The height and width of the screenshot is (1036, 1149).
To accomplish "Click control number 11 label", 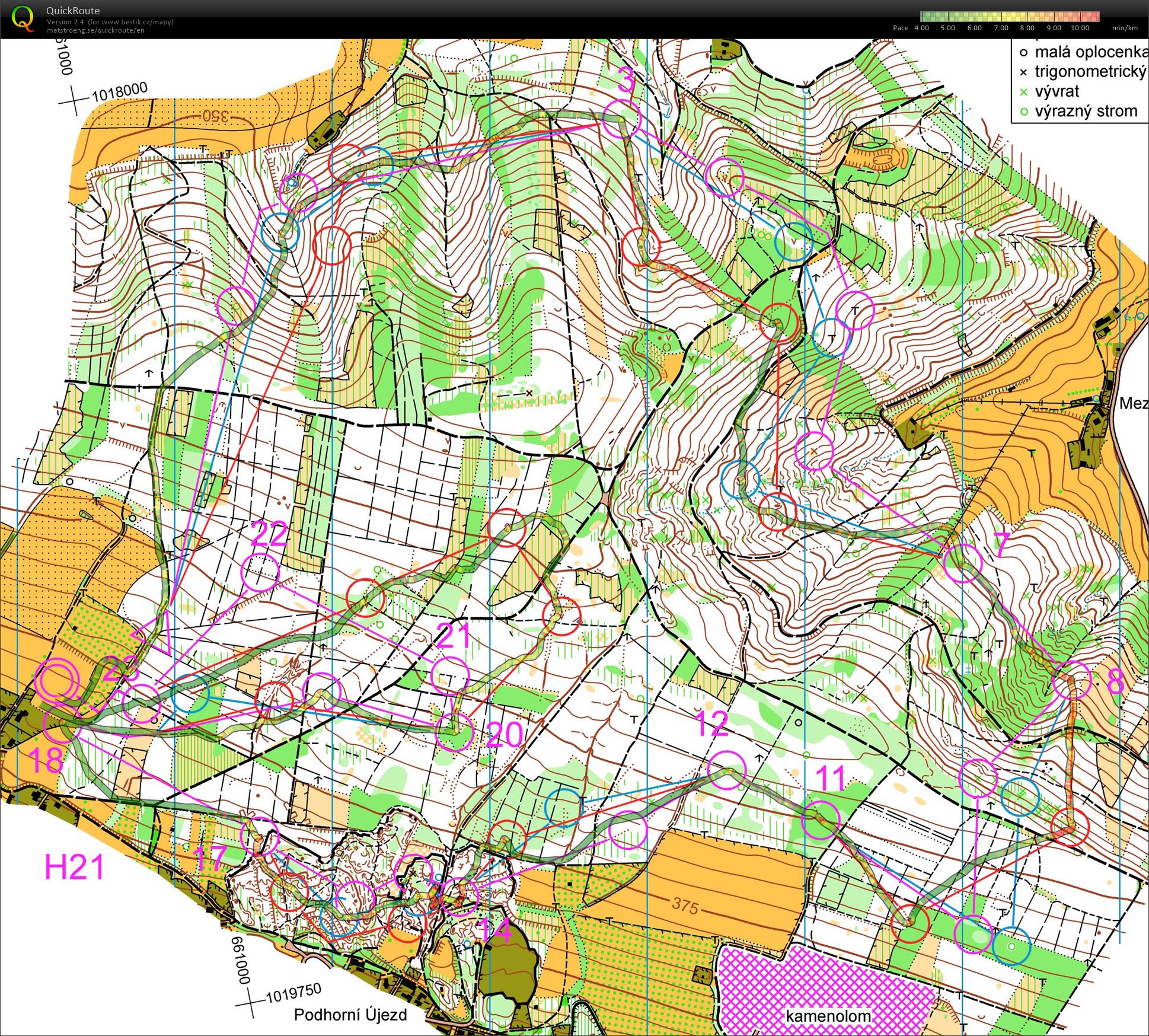I will pyautogui.click(x=830, y=777).
